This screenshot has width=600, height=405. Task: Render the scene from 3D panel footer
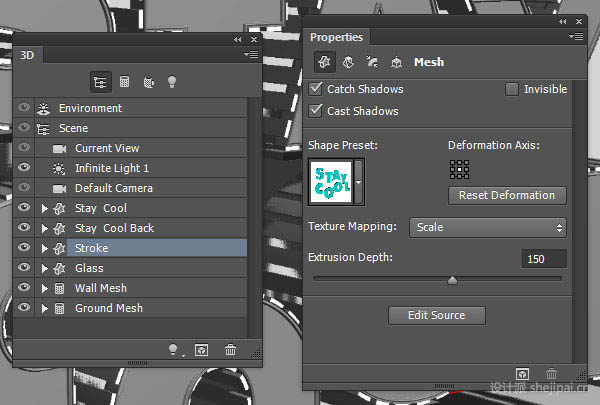201,350
